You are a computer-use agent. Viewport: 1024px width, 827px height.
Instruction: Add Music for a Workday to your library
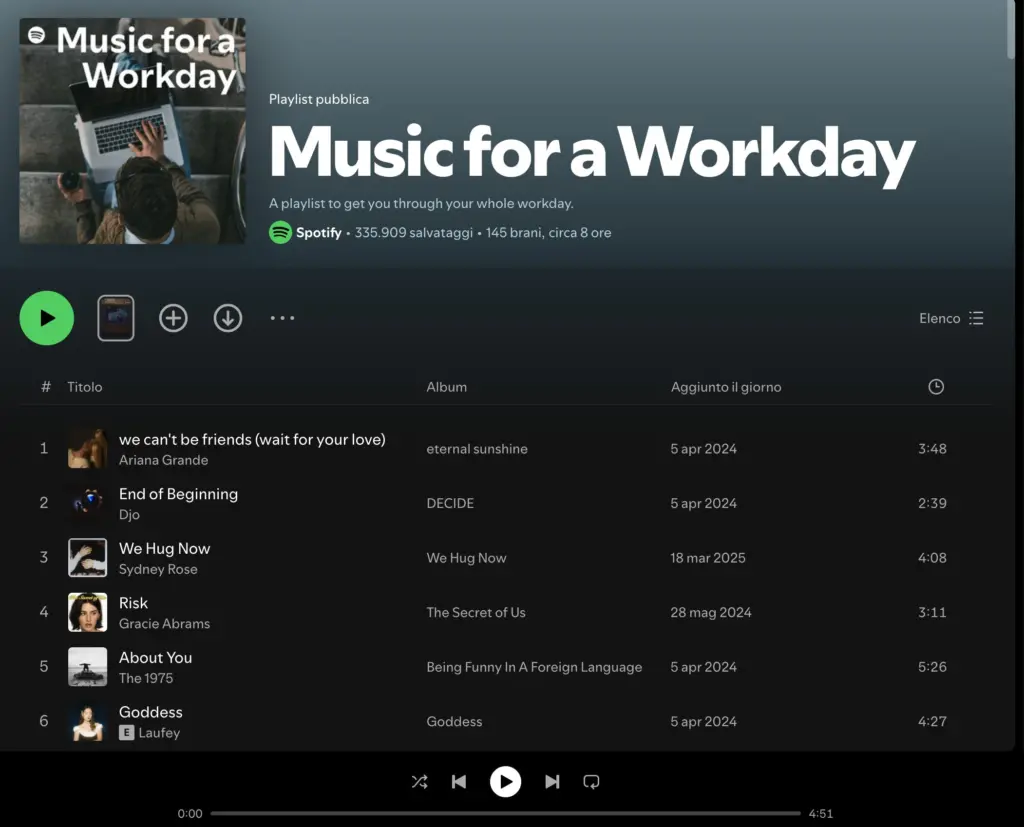click(173, 318)
